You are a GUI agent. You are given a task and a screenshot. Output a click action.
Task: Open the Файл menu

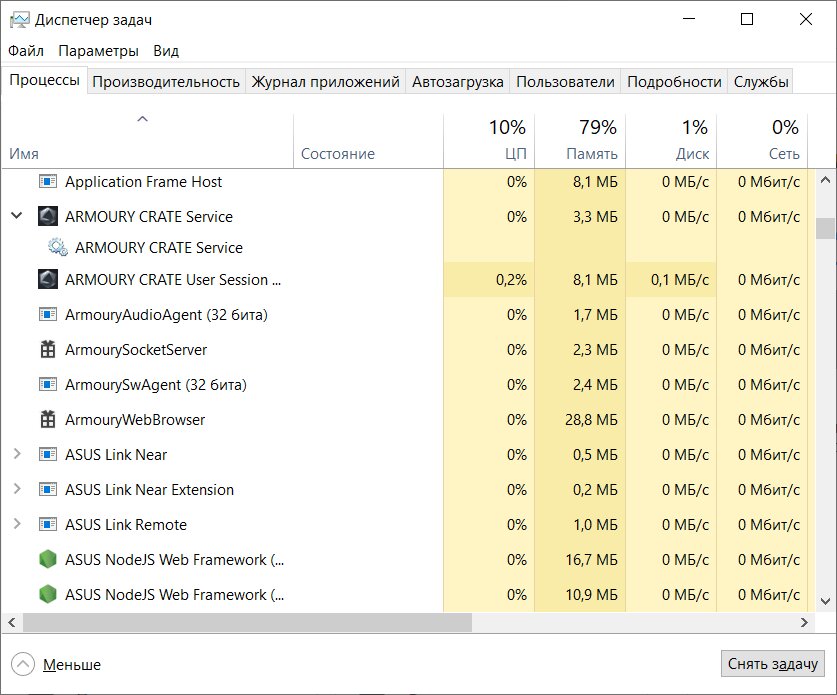coord(26,51)
